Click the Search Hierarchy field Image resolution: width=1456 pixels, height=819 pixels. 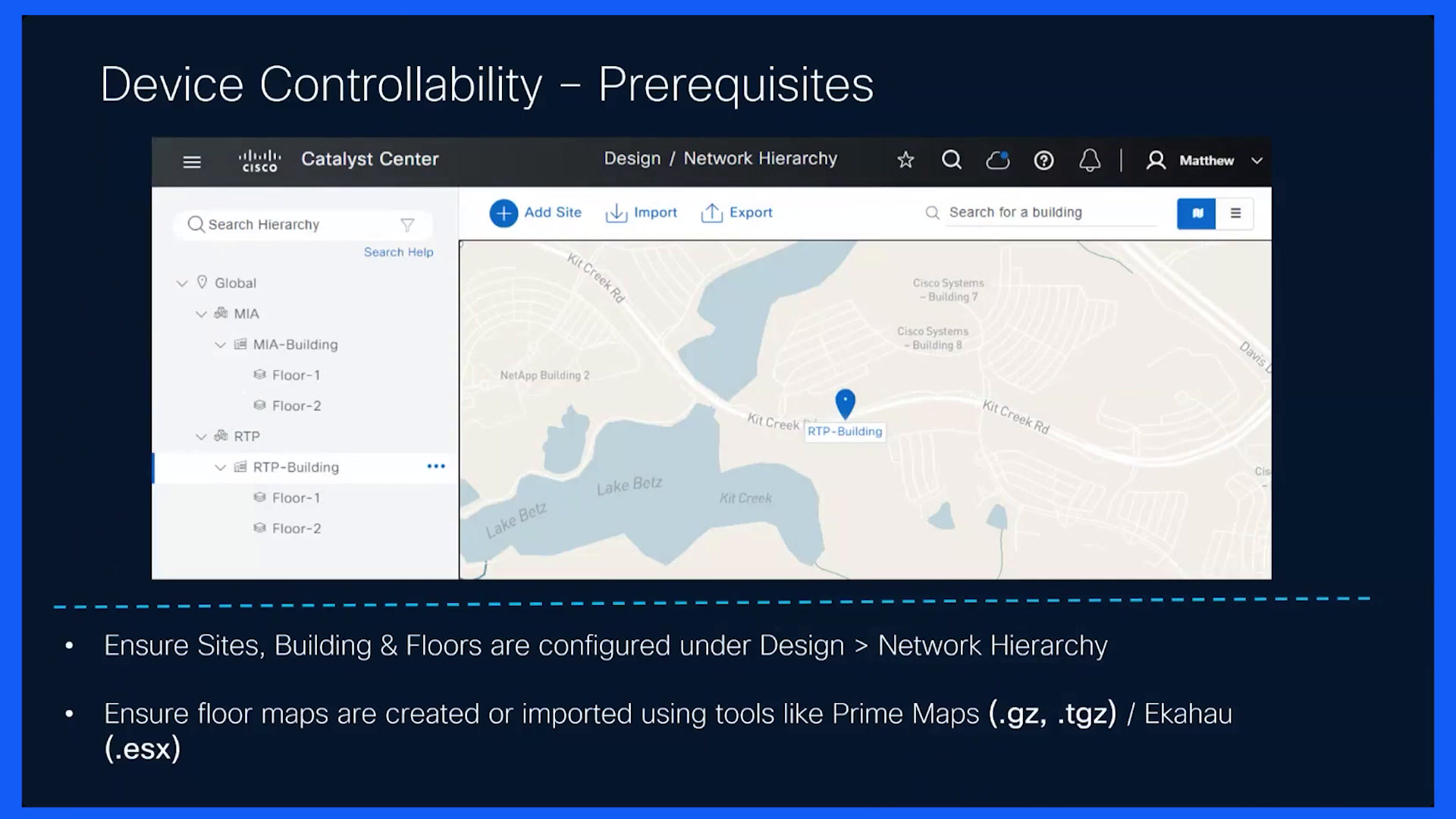coord(303,224)
